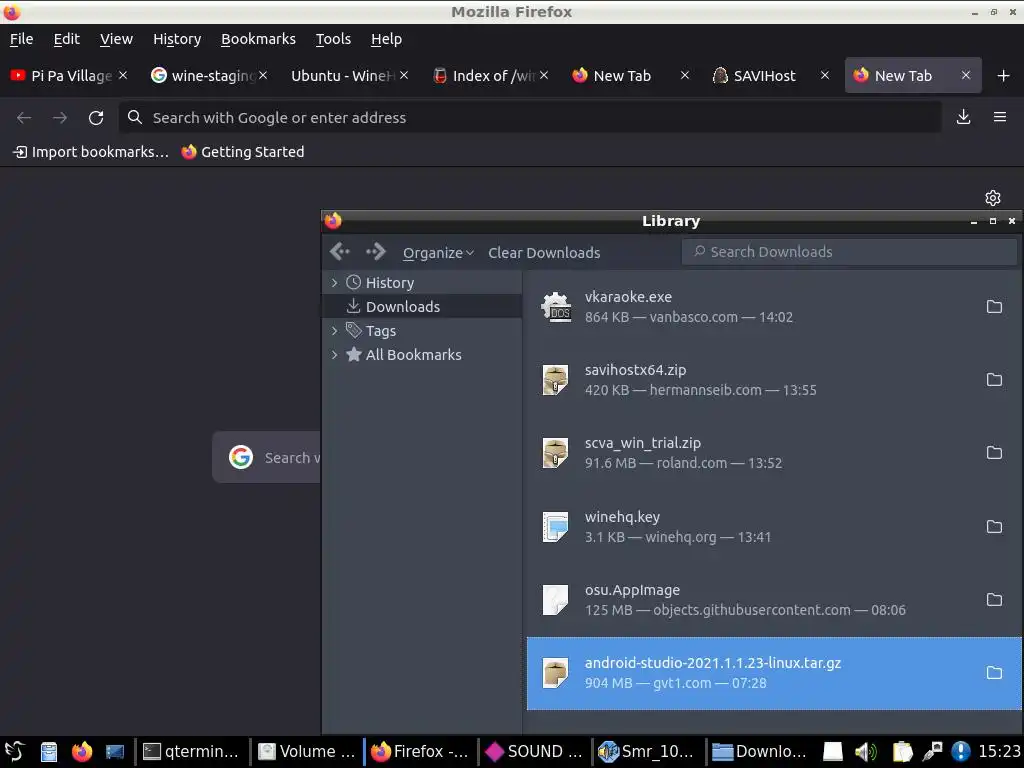Click Library forward navigation arrow
This screenshot has width=1024, height=768.
pos(376,251)
